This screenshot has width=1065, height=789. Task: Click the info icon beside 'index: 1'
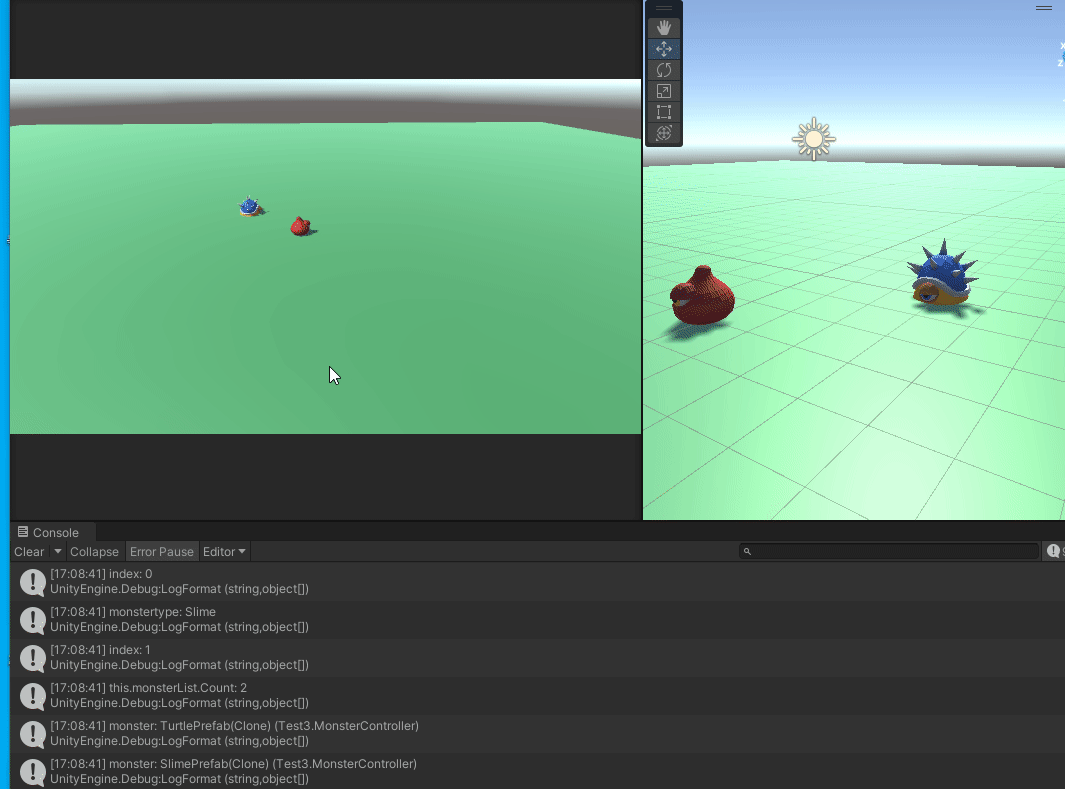coord(33,658)
